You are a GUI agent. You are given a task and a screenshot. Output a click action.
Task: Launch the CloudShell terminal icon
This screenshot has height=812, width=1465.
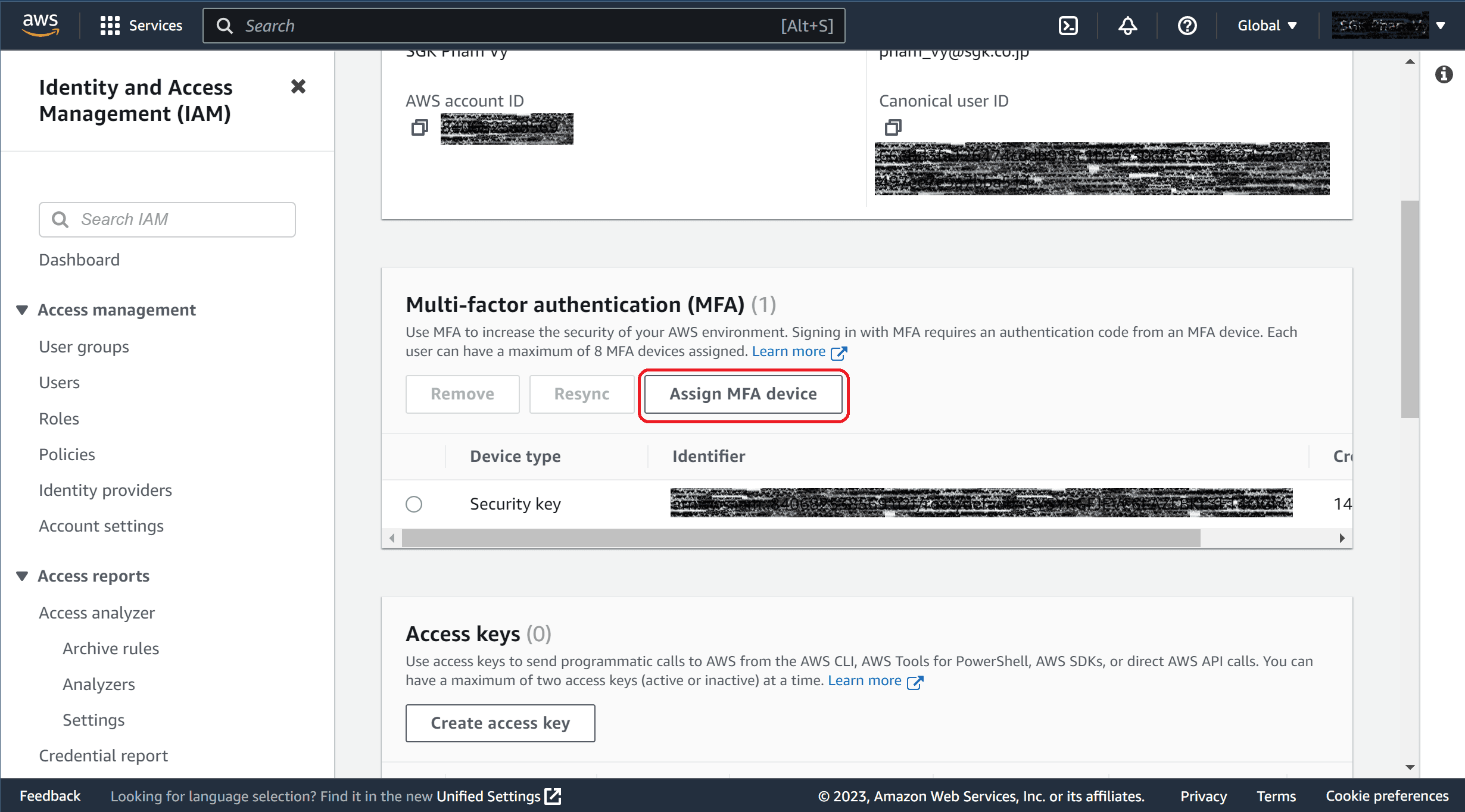point(1068,26)
